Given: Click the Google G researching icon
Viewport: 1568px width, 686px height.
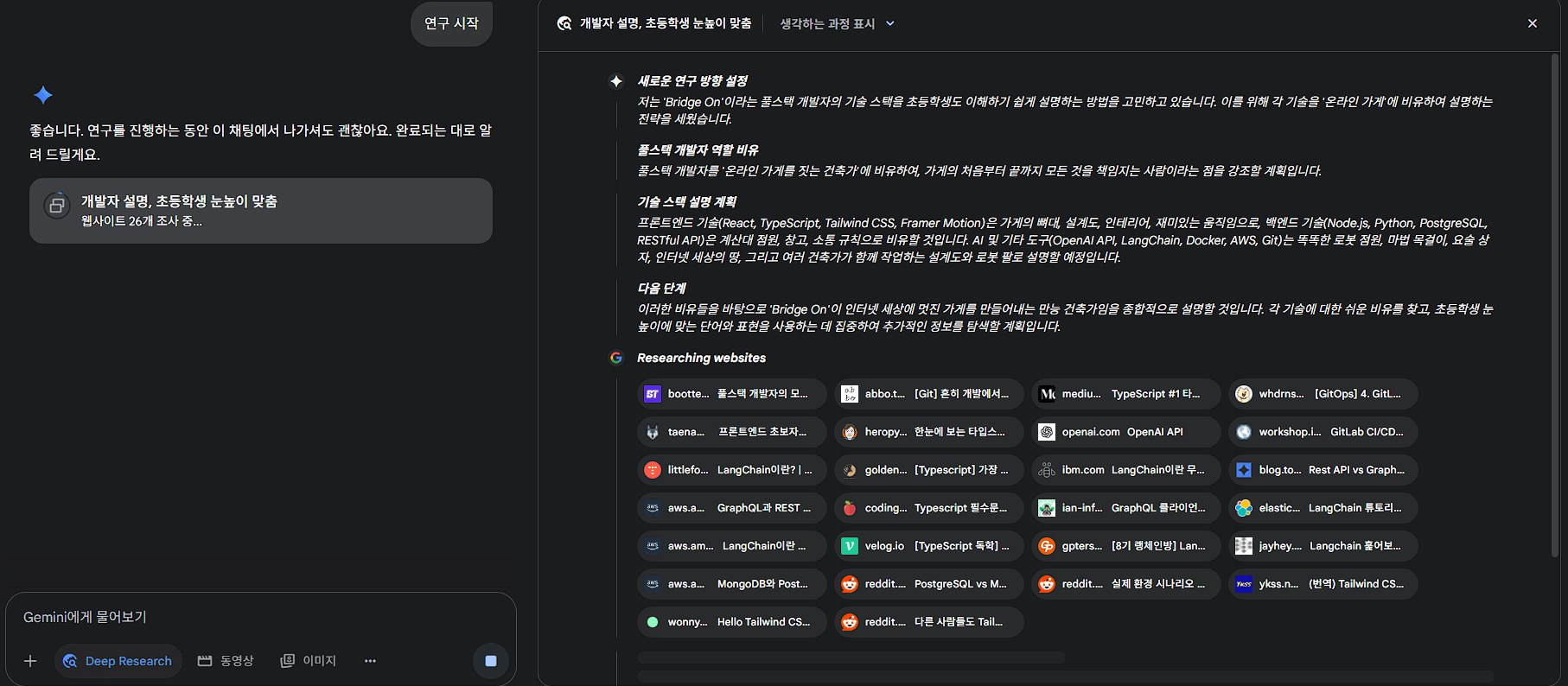Looking at the screenshot, I should [616, 358].
